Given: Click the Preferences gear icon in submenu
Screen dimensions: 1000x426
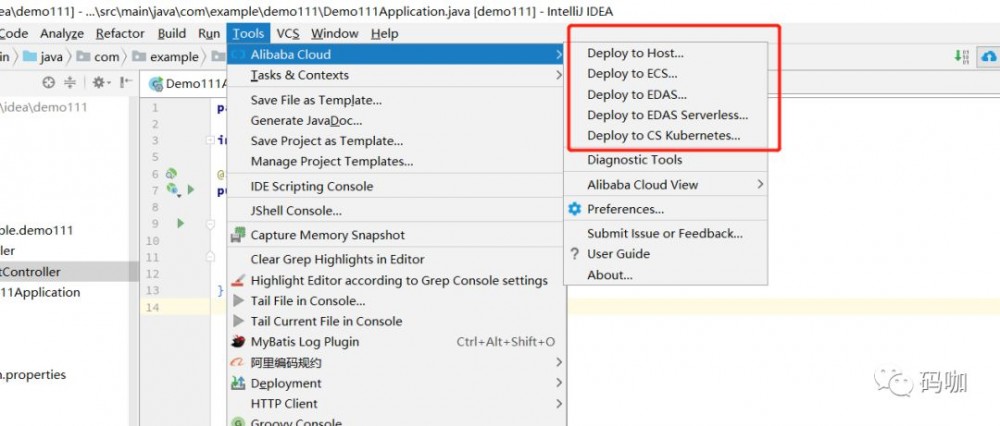Looking at the screenshot, I should (x=574, y=209).
